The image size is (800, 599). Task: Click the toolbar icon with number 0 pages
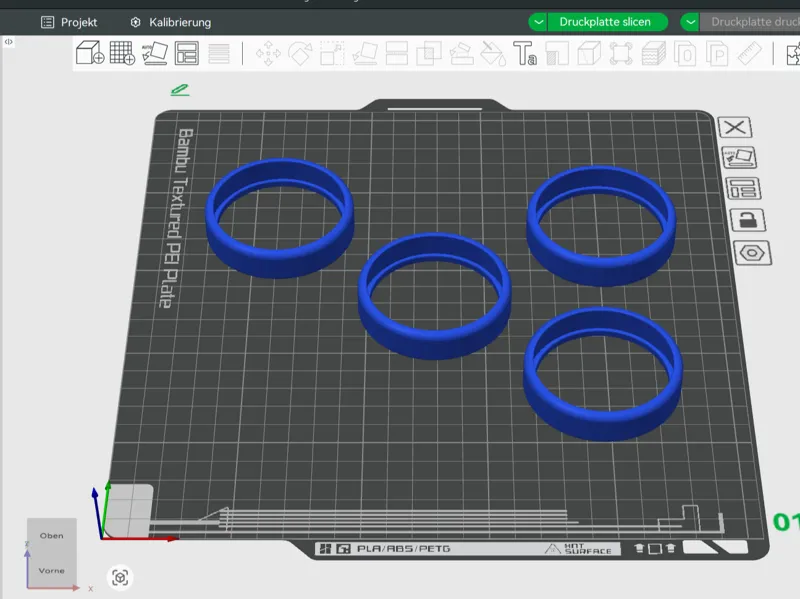coord(685,54)
